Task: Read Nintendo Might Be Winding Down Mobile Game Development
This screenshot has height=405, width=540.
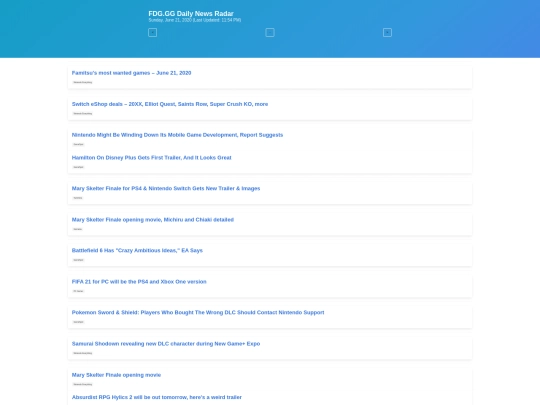Action: (x=177, y=135)
